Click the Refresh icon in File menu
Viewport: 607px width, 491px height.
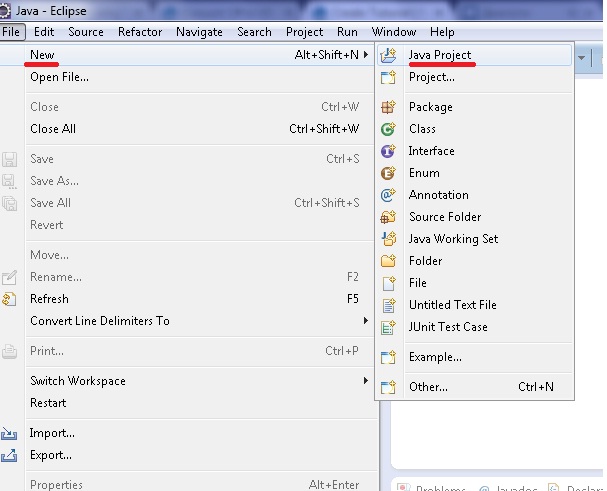coord(9,299)
